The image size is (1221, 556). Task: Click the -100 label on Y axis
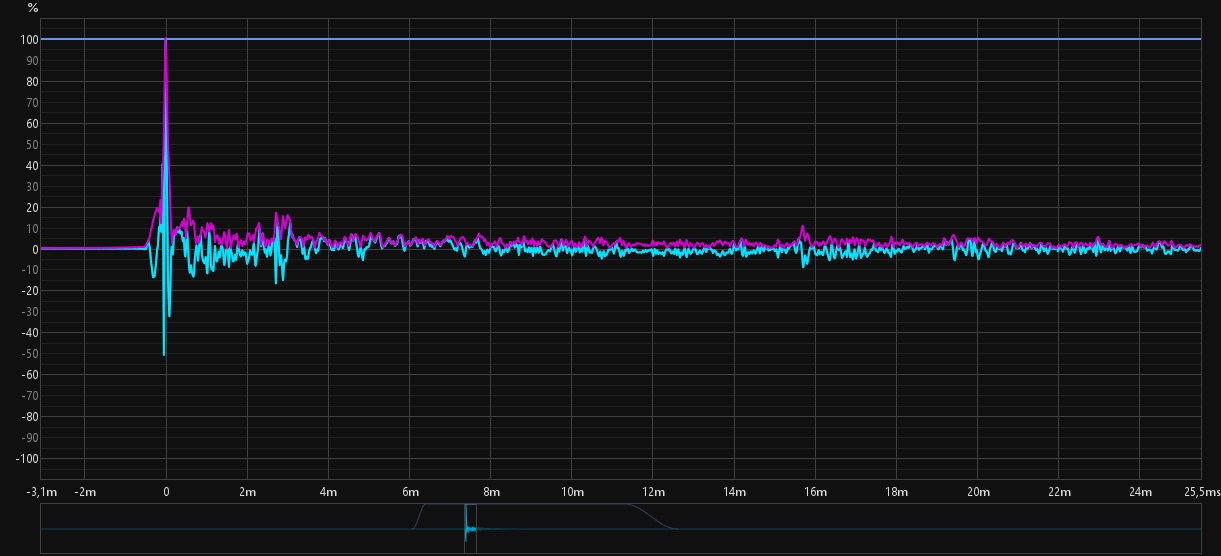point(27,459)
